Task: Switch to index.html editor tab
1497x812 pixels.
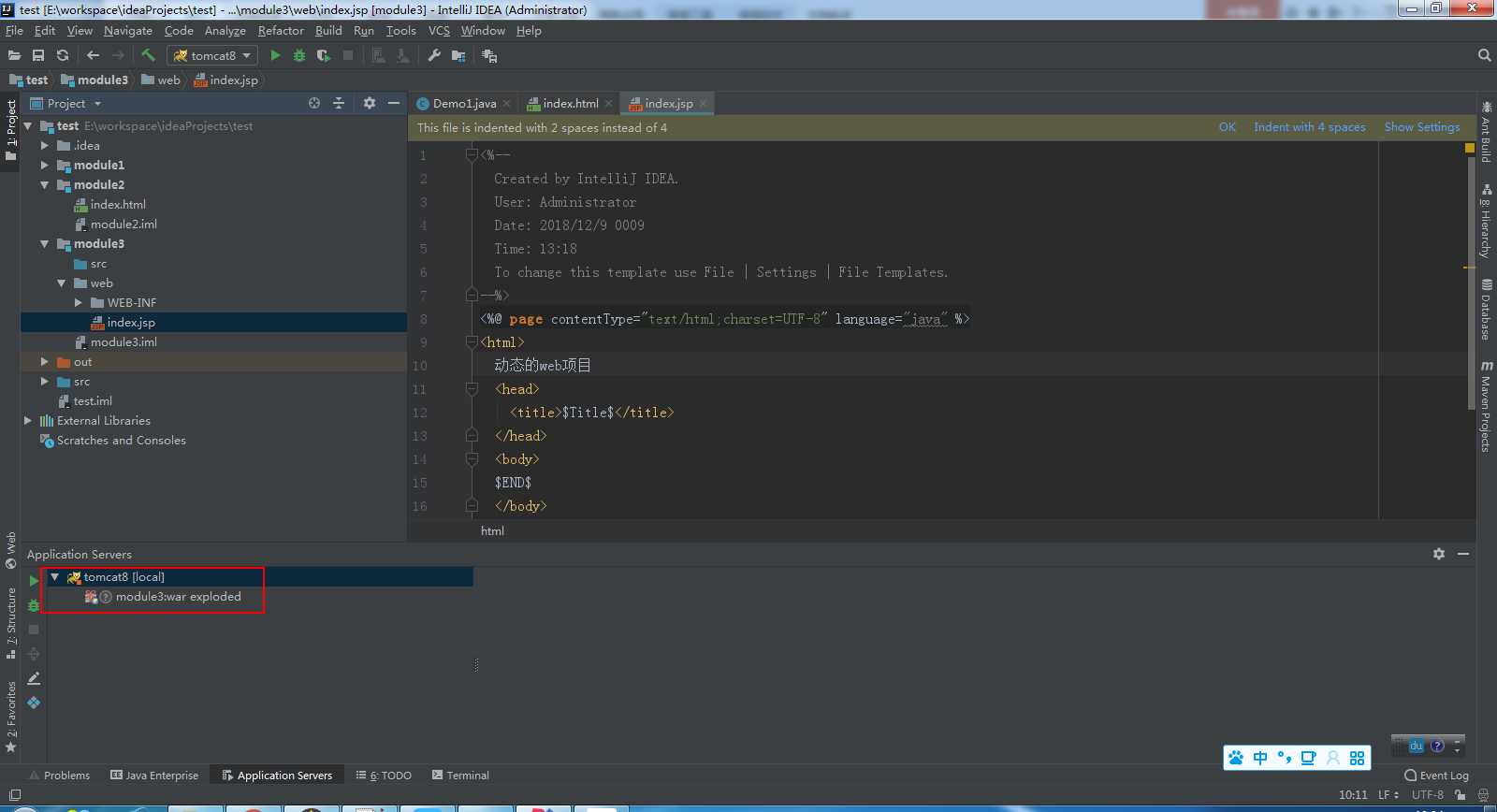Action: (x=570, y=103)
